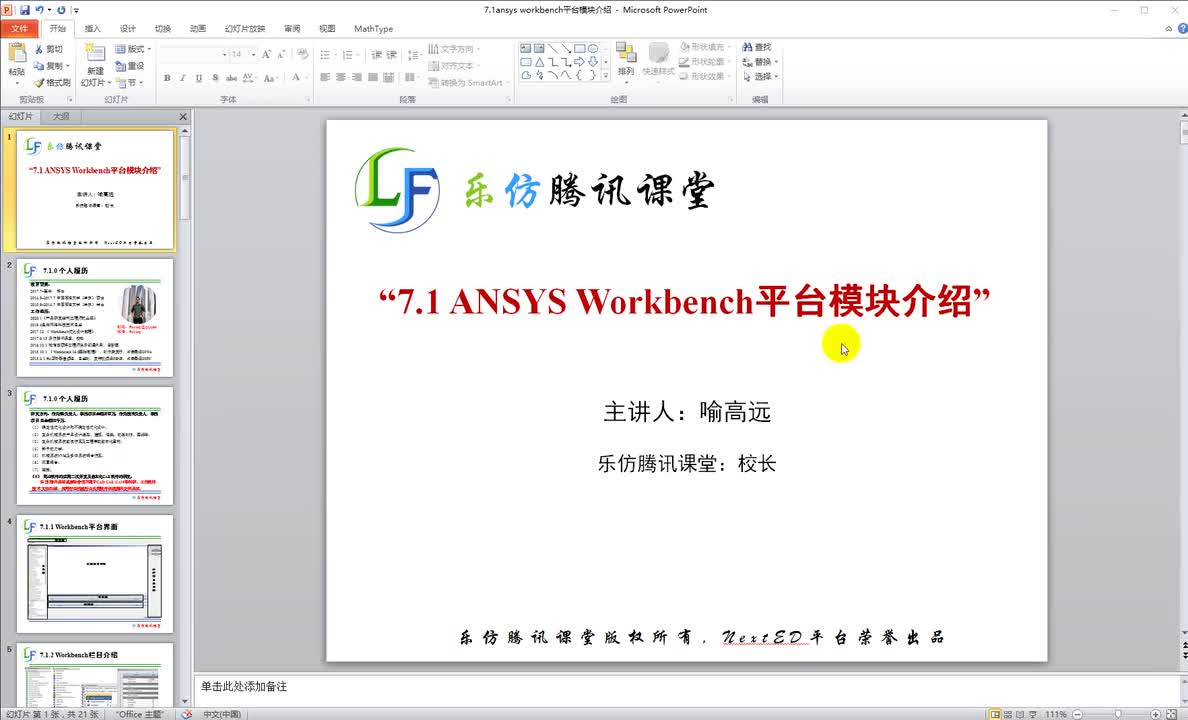Activate the 格式刷 format painter
The width and height of the screenshot is (1188, 720).
53,83
